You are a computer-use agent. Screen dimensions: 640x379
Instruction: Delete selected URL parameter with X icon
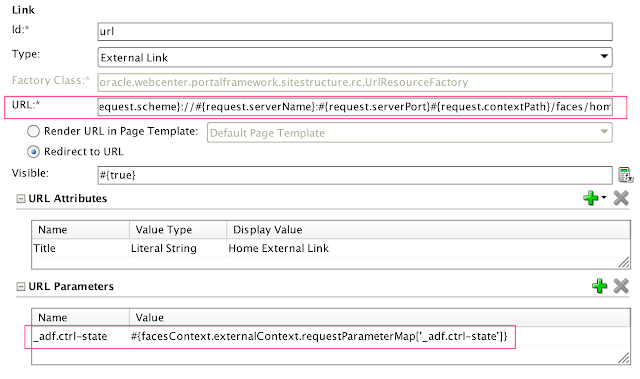(621, 286)
